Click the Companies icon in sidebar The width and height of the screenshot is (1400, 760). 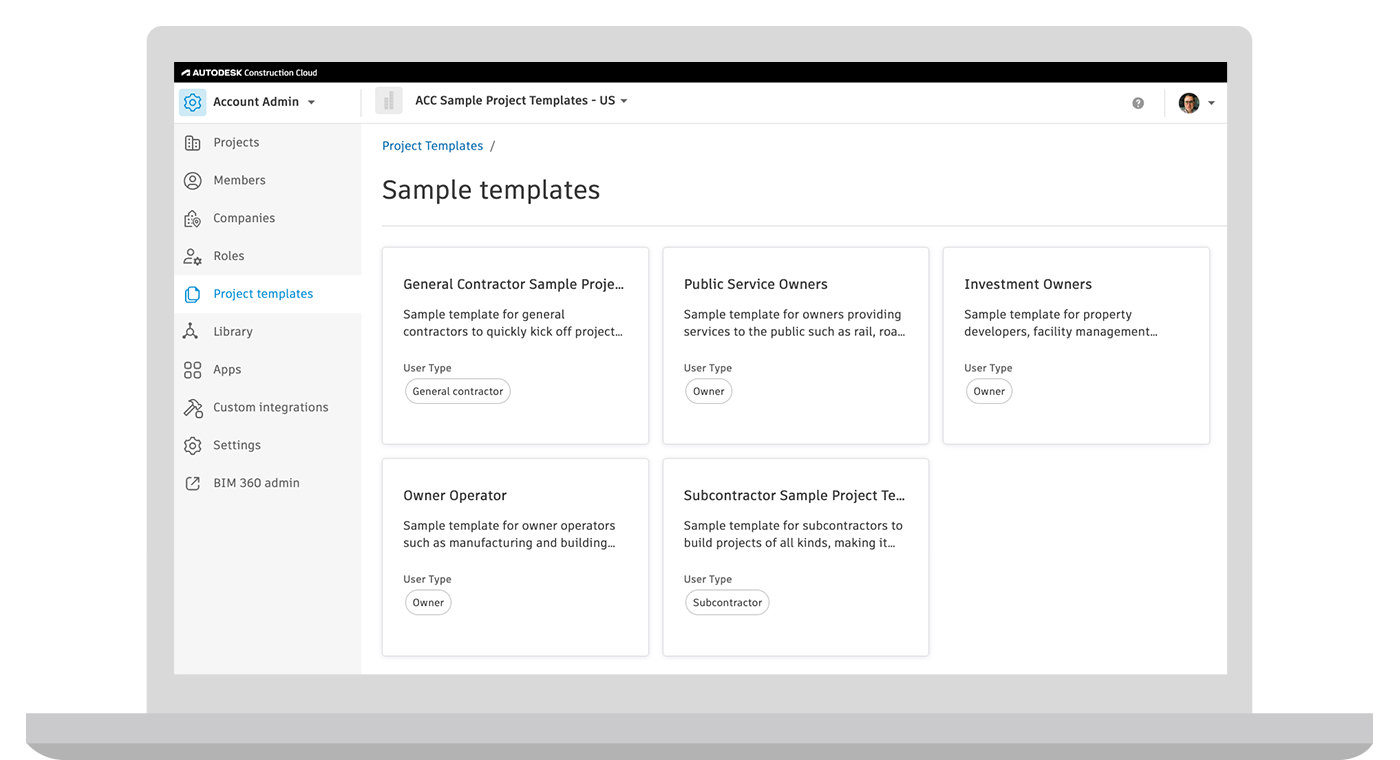(x=193, y=219)
